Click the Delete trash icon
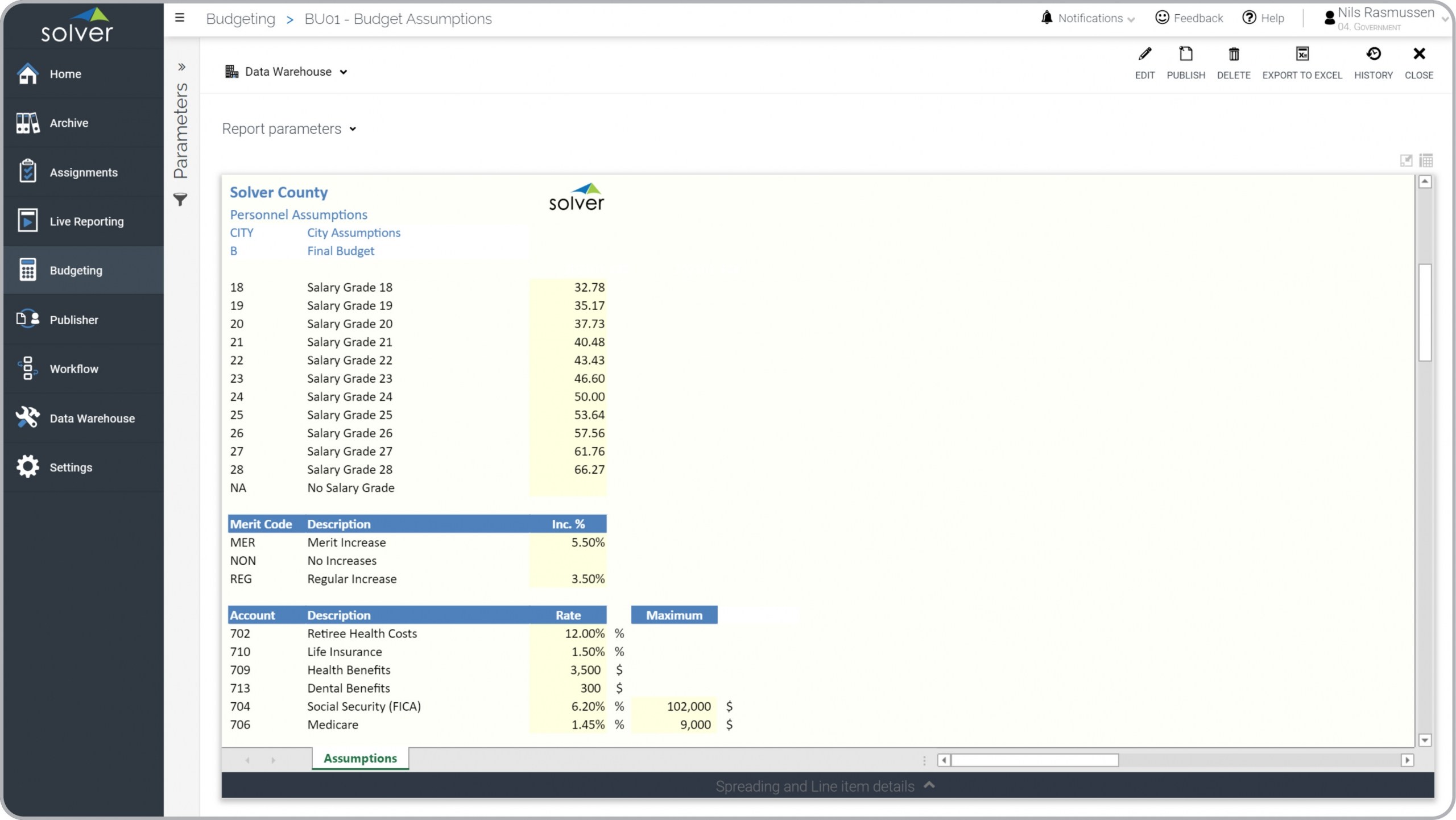Image resolution: width=1456 pixels, height=820 pixels. (x=1233, y=55)
